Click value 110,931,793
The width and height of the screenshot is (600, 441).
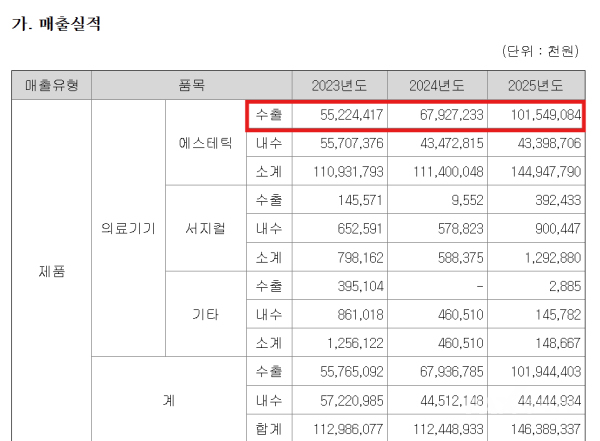click(348, 172)
